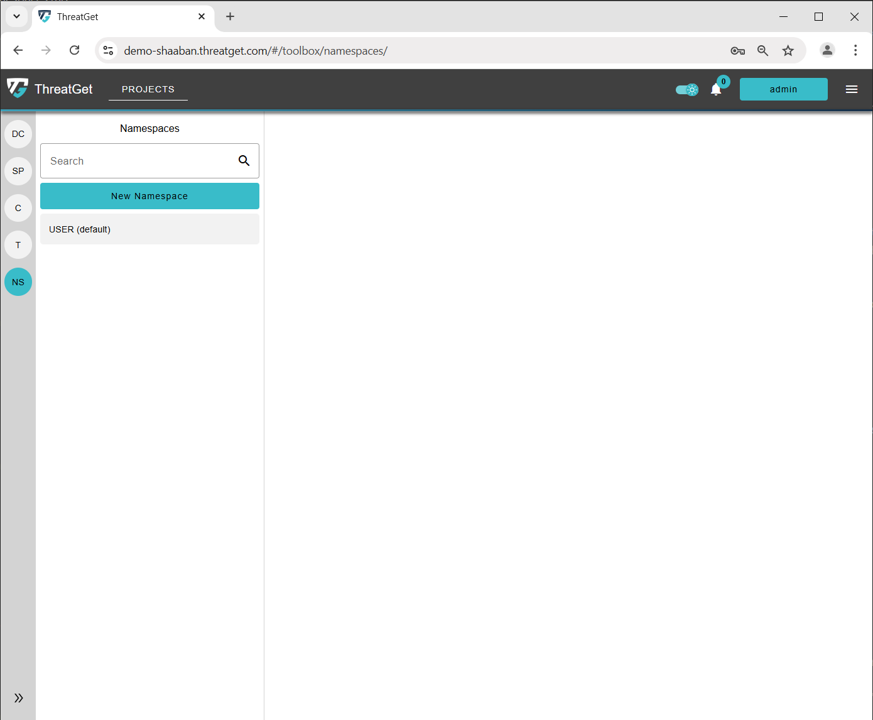The width and height of the screenshot is (873, 720).
Task: Click the admin user button
Action: tap(783, 89)
